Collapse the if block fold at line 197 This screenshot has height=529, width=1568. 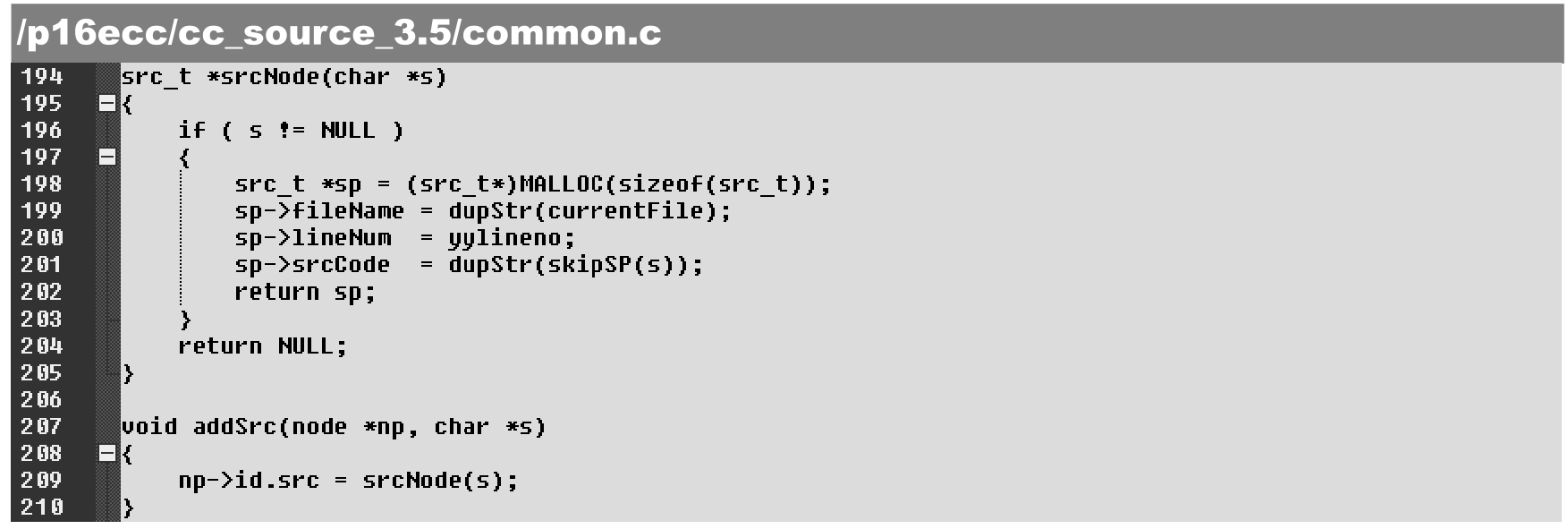tap(107, 158)
